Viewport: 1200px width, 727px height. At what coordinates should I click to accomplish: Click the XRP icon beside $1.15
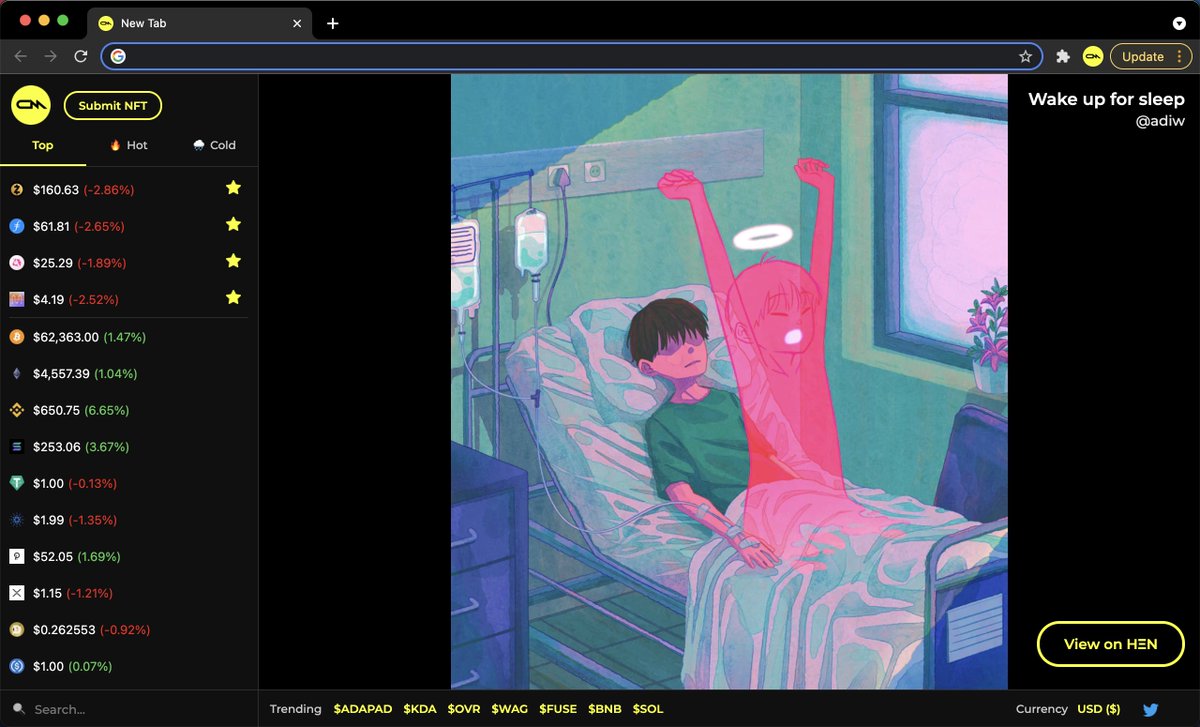16,593
